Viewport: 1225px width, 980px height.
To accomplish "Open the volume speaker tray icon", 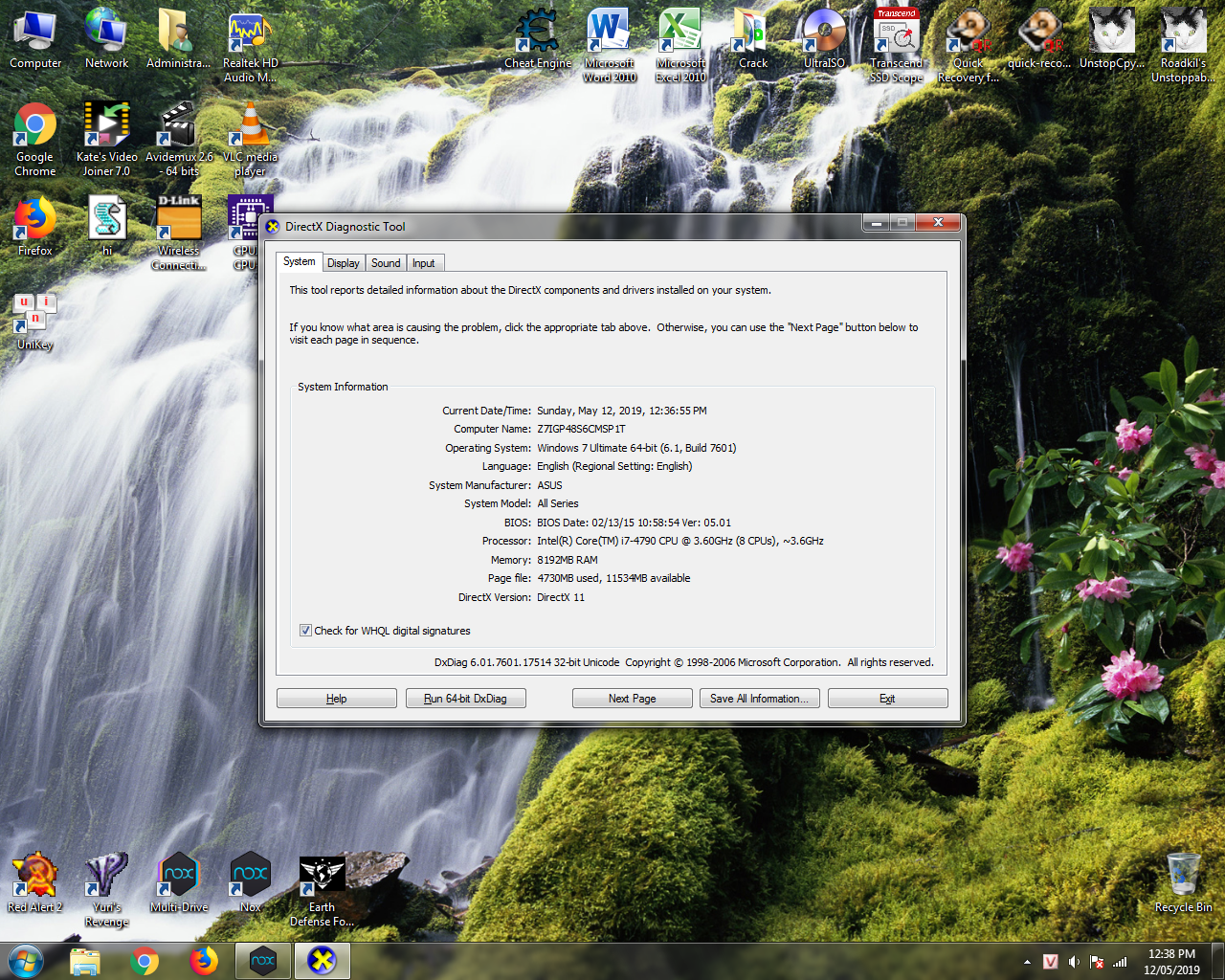I will [x=1074, y=962].
